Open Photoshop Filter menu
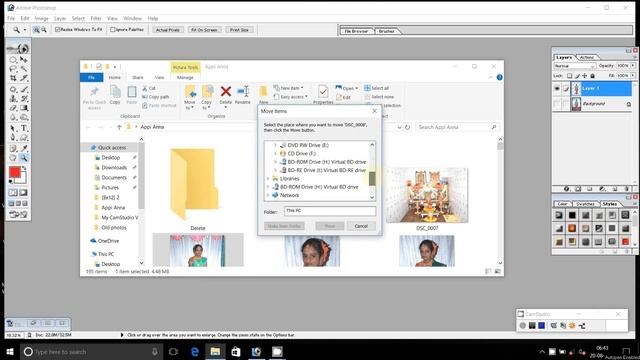 point(96,18)
